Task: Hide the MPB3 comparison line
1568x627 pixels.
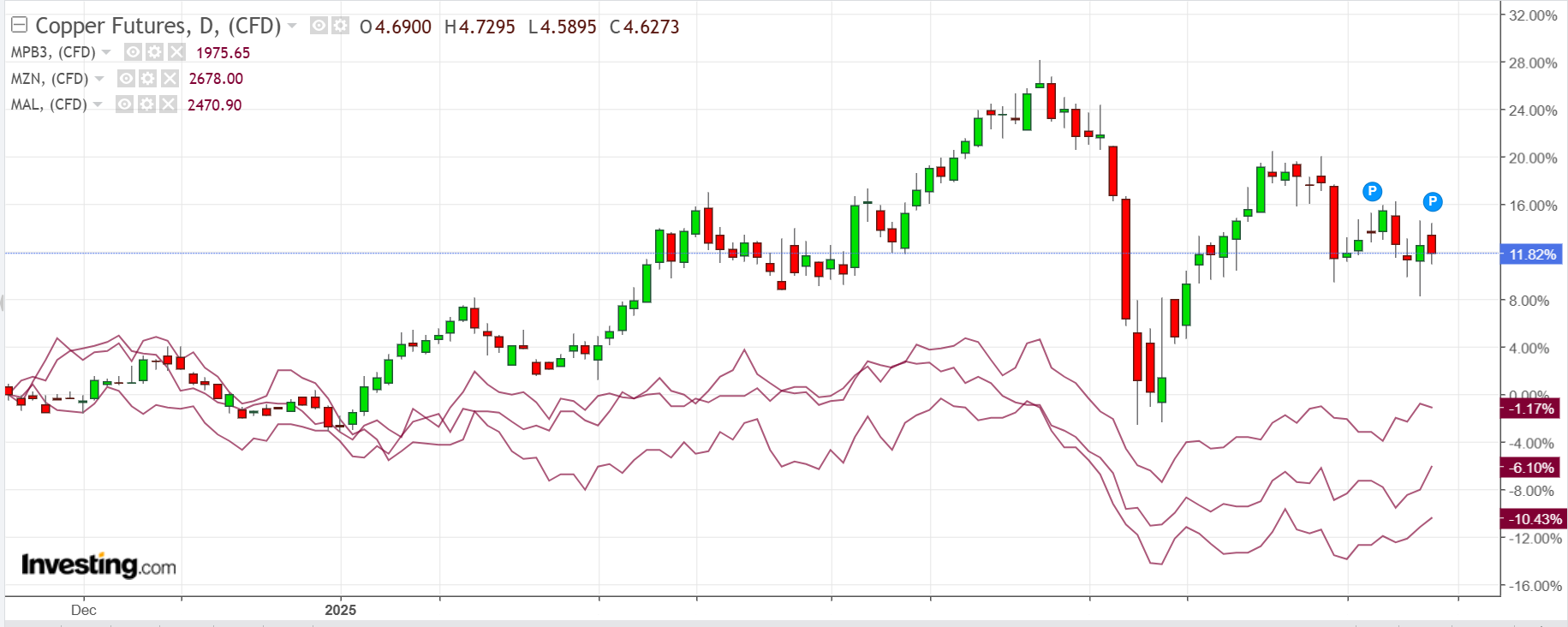Action: pos(133,52)
